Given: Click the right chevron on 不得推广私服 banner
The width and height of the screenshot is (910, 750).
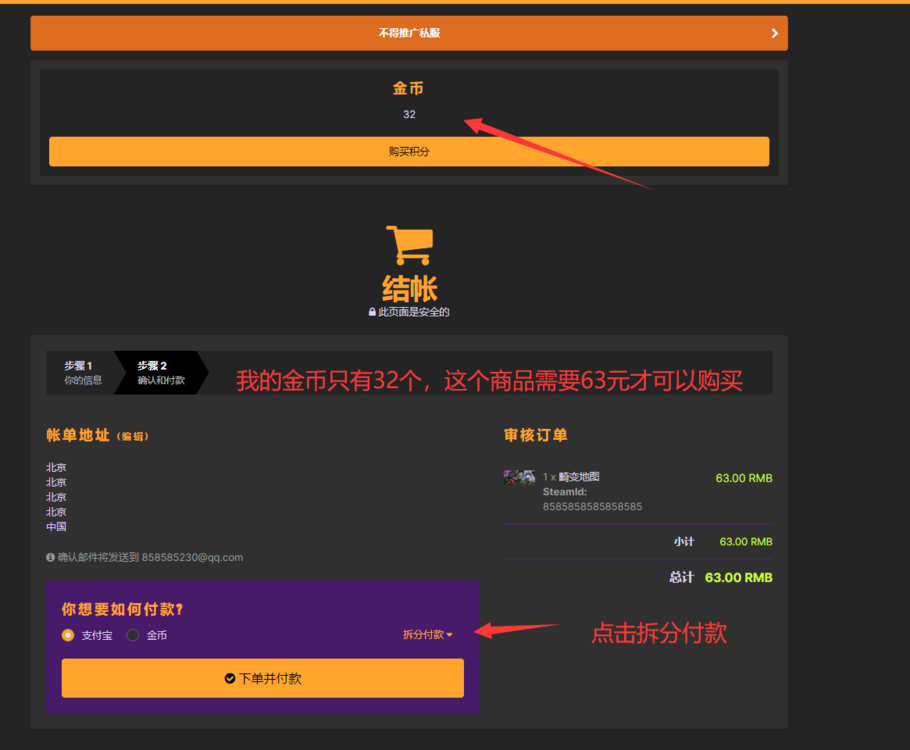Looking at the screenshot, I should (774, 33).
